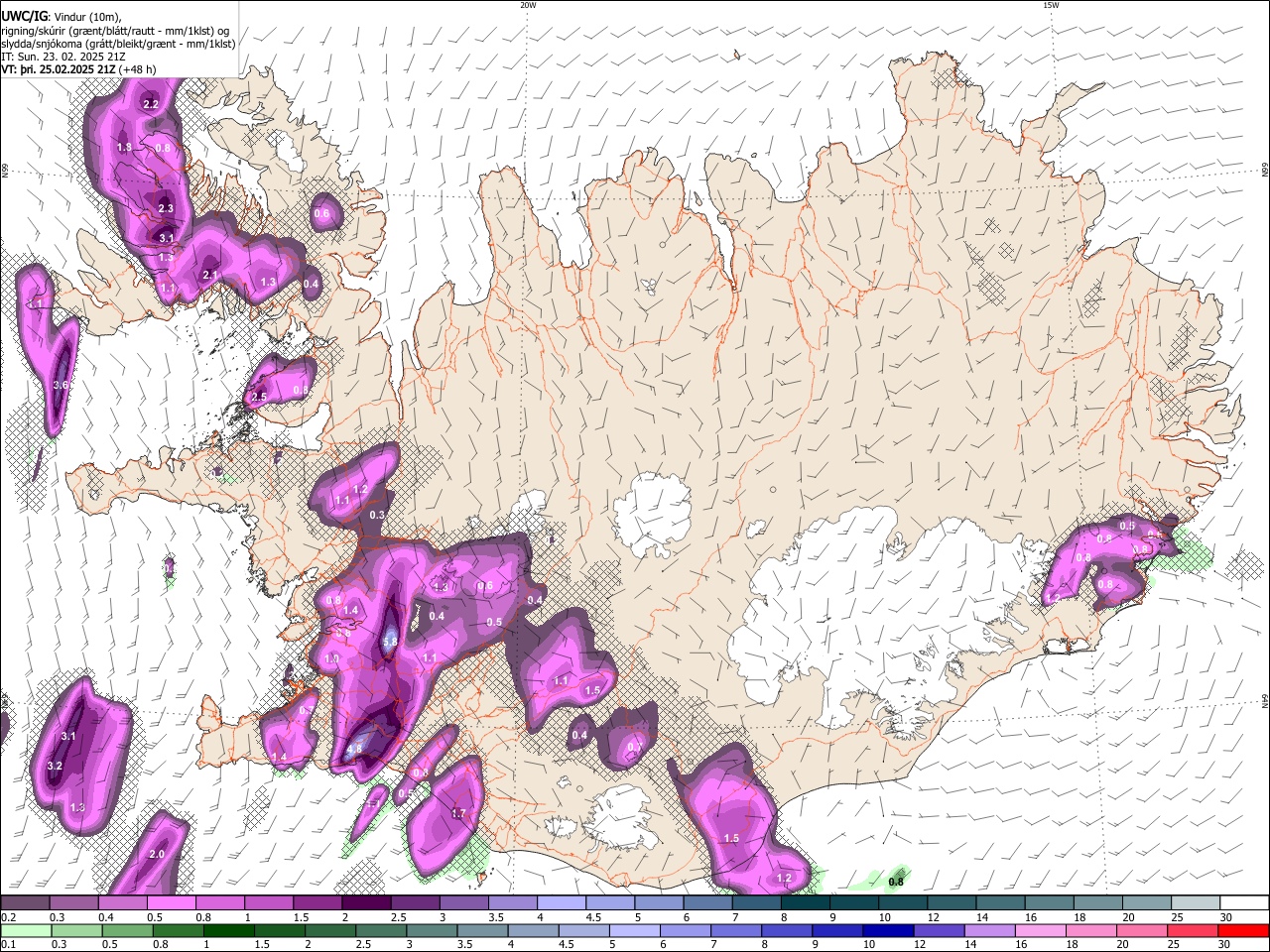This screenshot has width=1270, height=952.
Task: Click the 4.8 precipitation value on the map
Action: point(355,749)
